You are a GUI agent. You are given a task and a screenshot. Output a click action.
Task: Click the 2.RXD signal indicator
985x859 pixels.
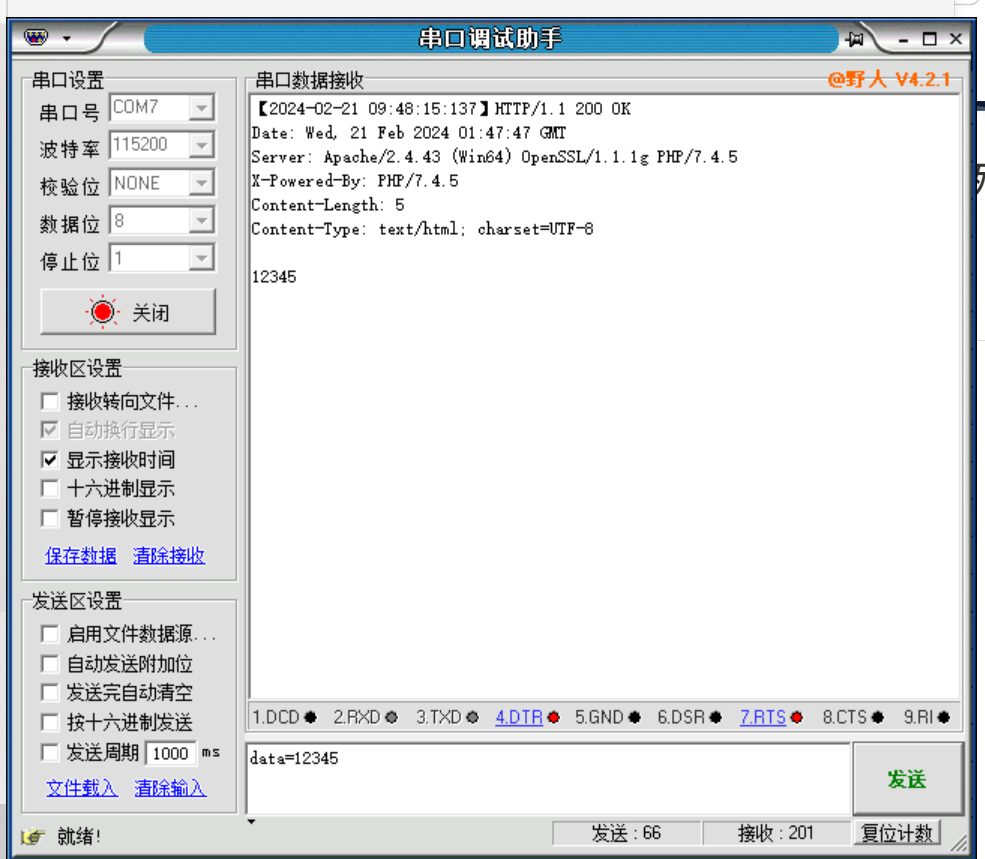click(x=365, y=717)
